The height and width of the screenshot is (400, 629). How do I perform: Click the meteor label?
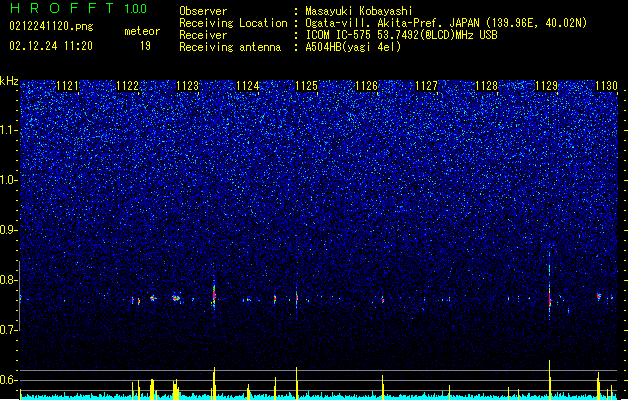pos(142,31)
